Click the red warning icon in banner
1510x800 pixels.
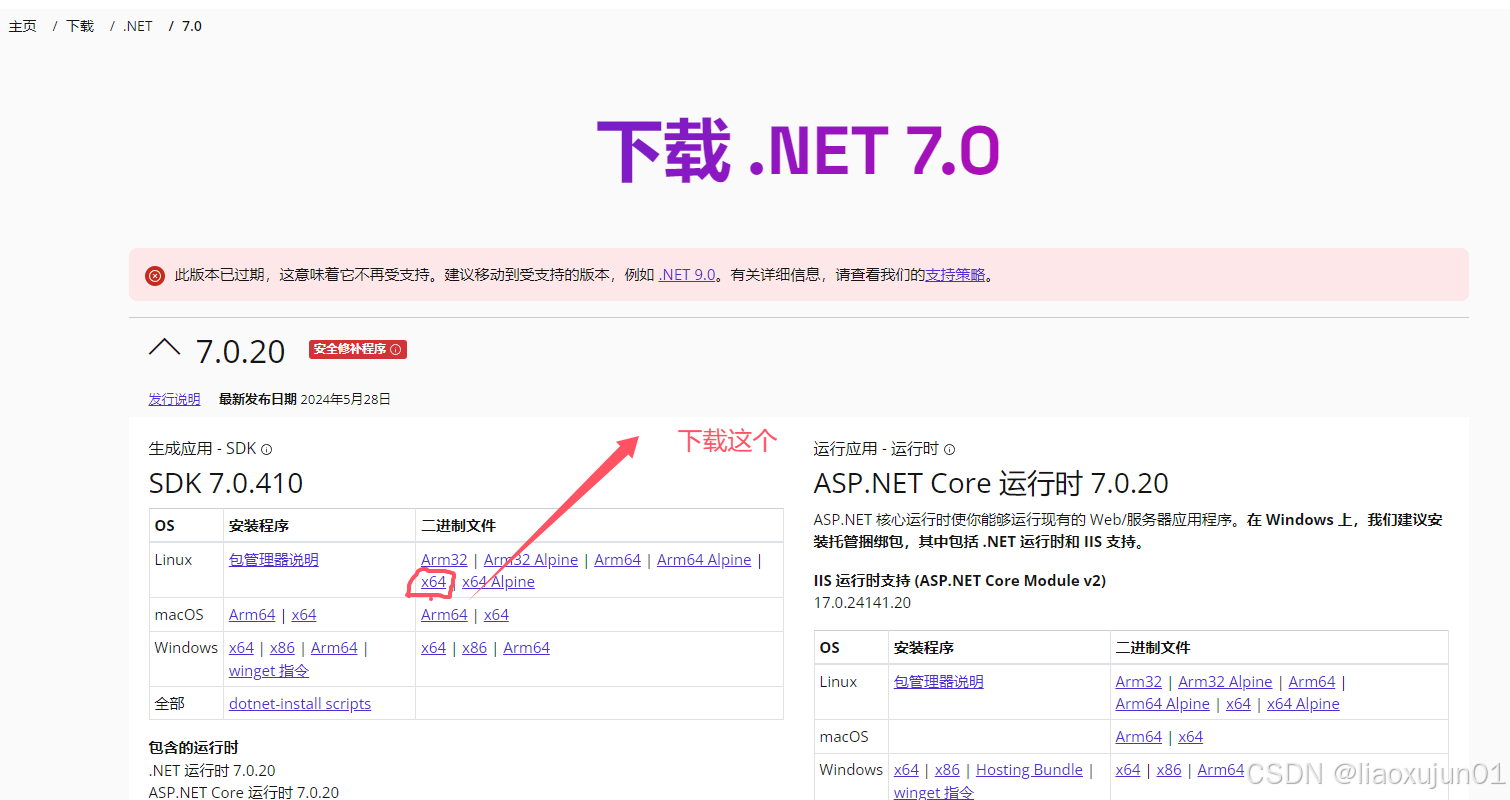pyautogui.click(x=154, y=275)
